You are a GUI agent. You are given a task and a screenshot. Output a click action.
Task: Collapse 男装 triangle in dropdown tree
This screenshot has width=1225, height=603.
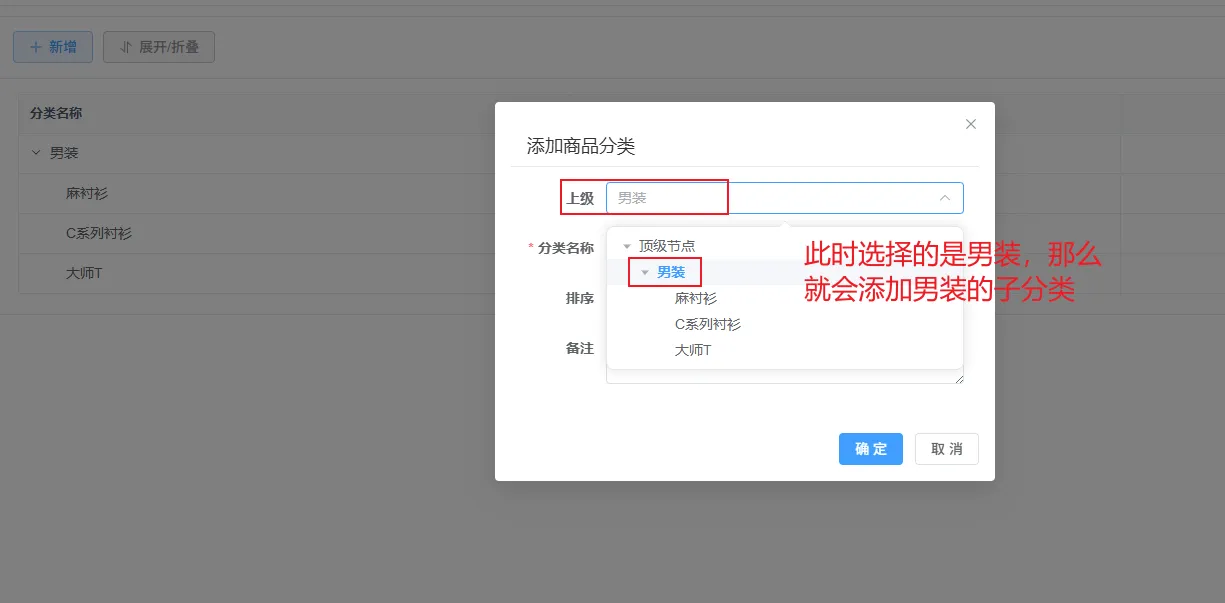tap(645, 272)
